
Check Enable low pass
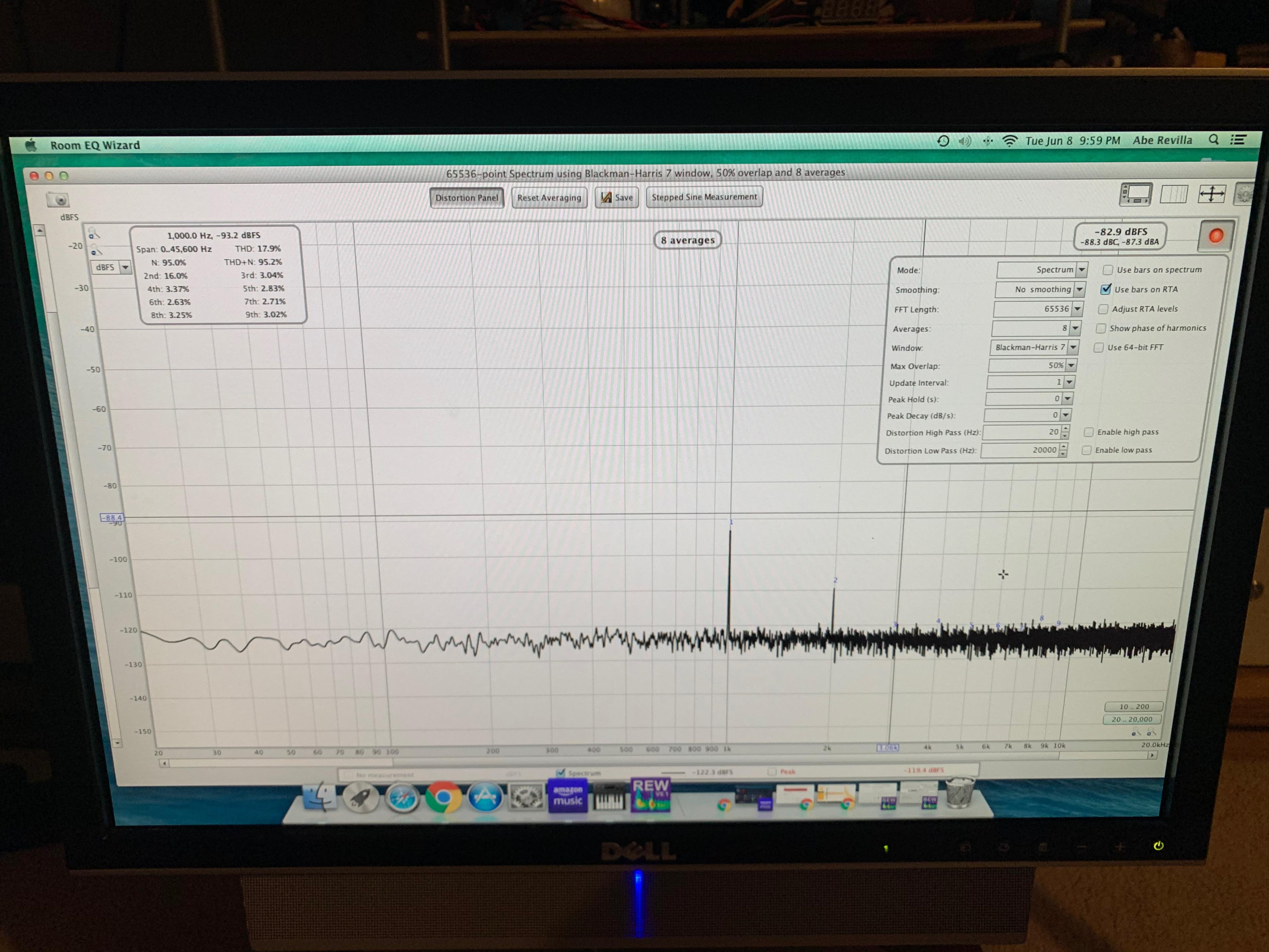[1086, 451]
